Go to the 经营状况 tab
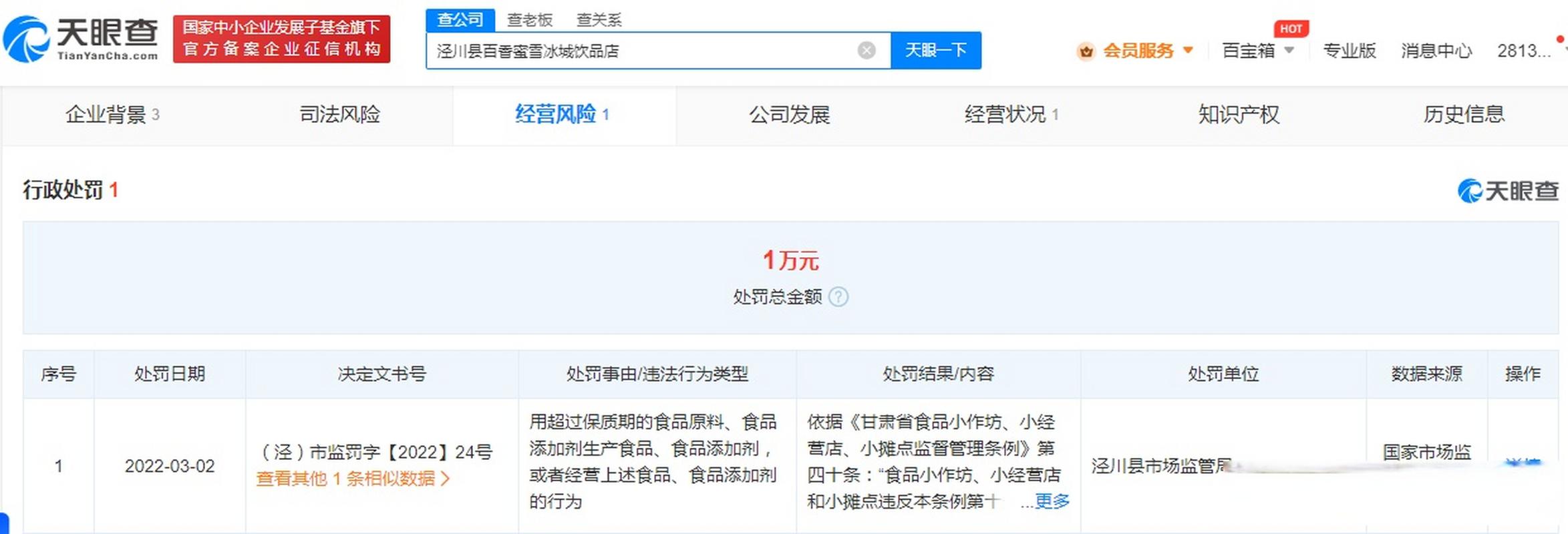The height and width of the screenshot is (534, 1568). pyautogui.click(x=1011, y=115)
